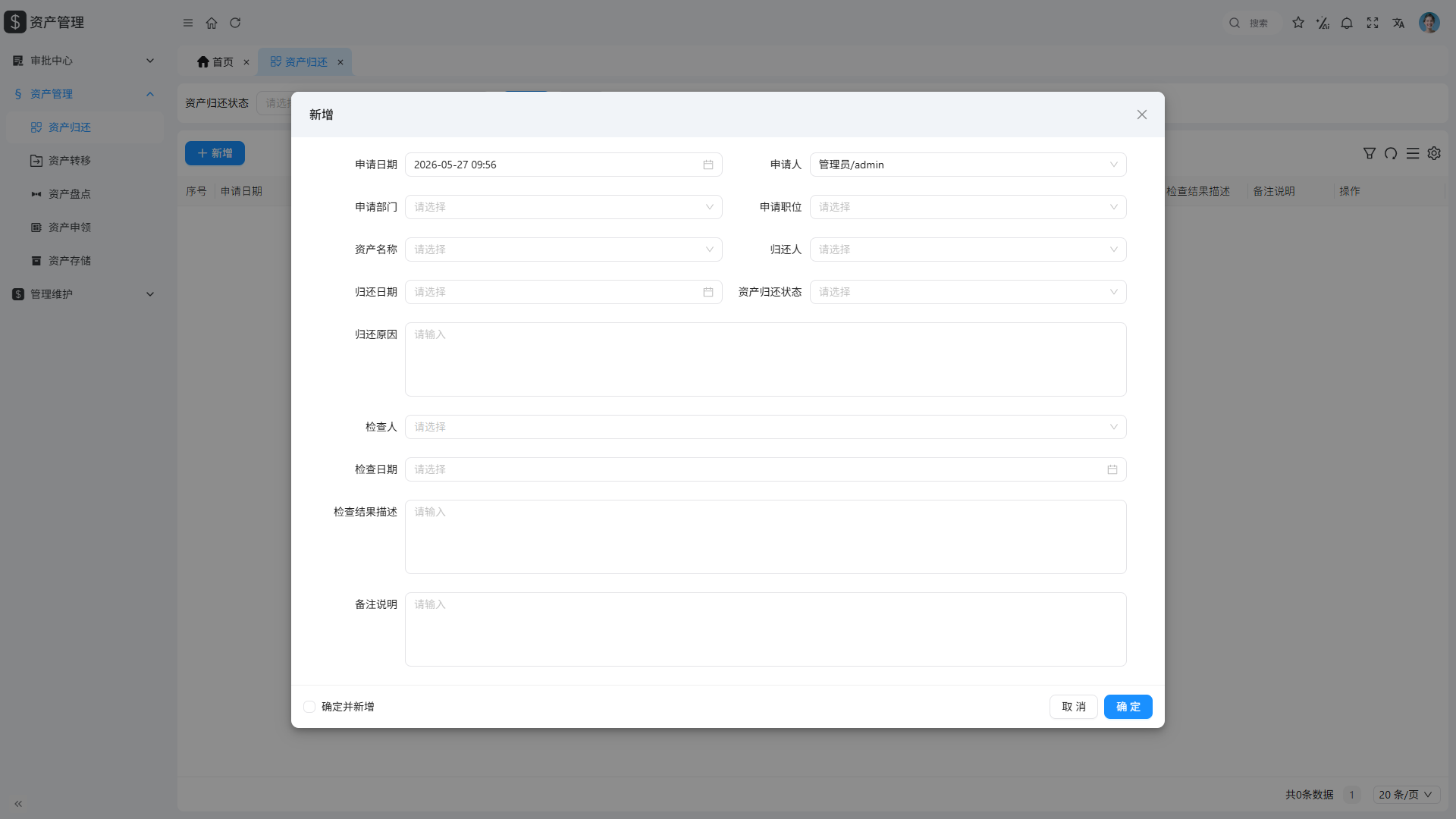Open the 申请人 dropdown
Image resolution: width=1456 pixels, height=819 pixels.
tap(968, 165)
